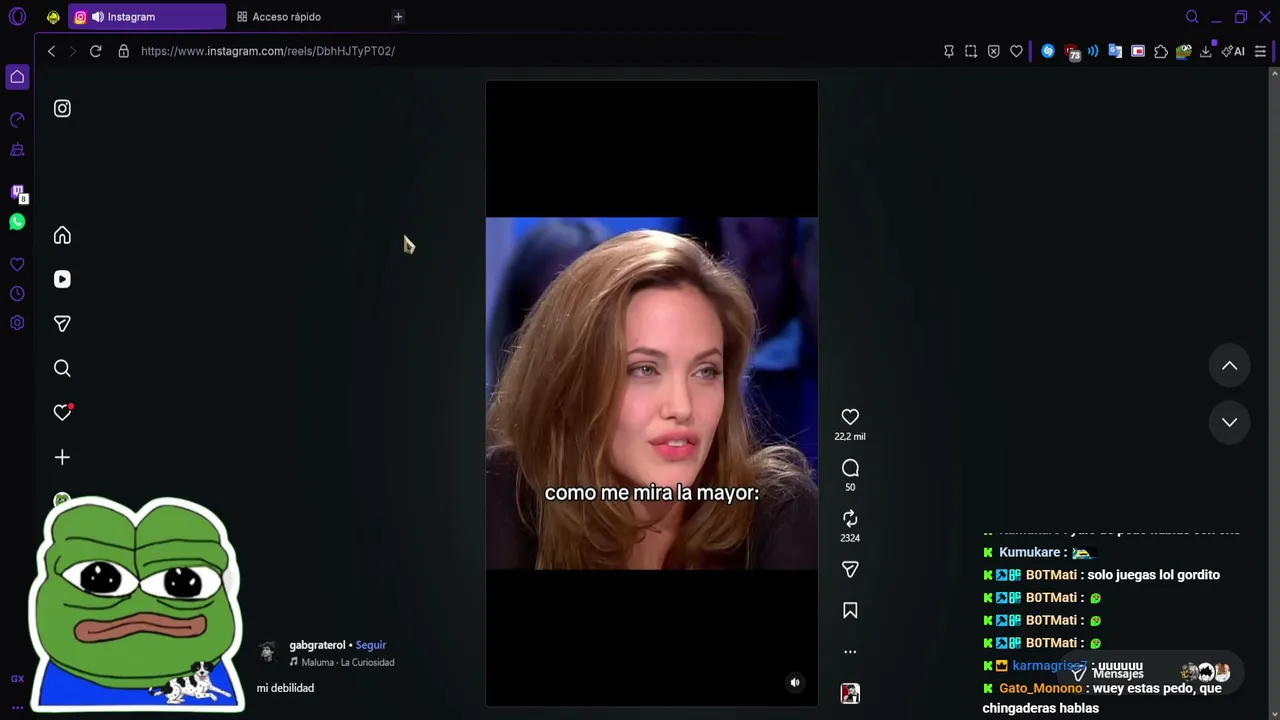
Task: Toggle the reel's sound
Action: (795, 683)
